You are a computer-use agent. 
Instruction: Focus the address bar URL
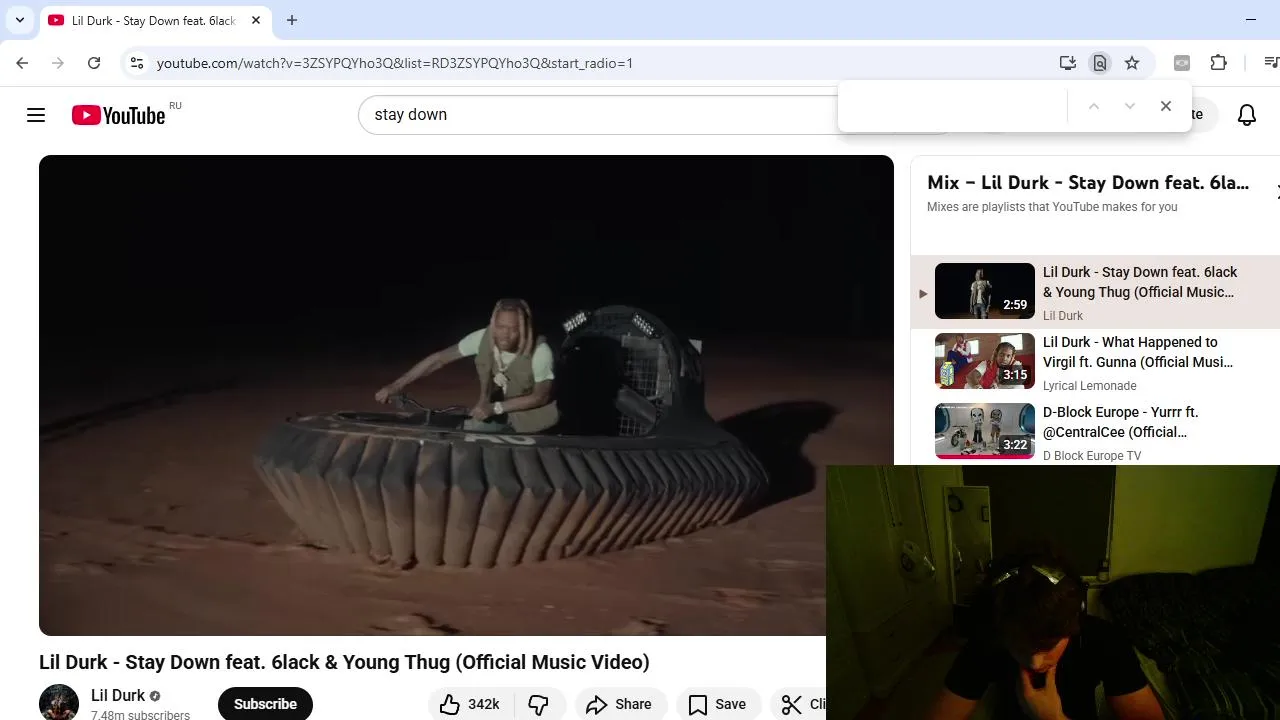[x=395, y=63]
